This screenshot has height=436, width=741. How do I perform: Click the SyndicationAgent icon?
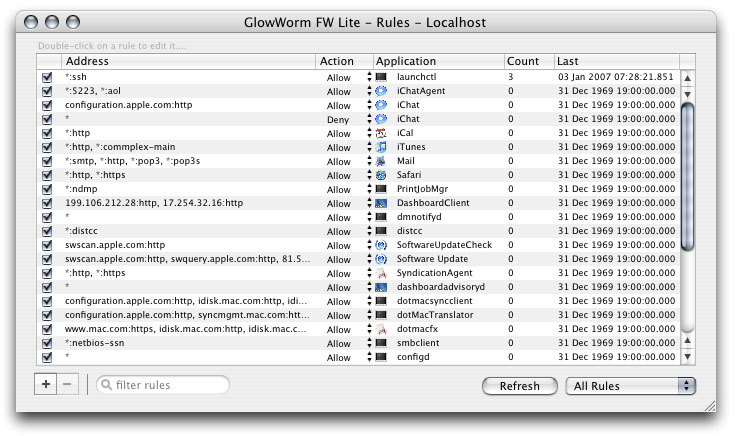(381, 273)
